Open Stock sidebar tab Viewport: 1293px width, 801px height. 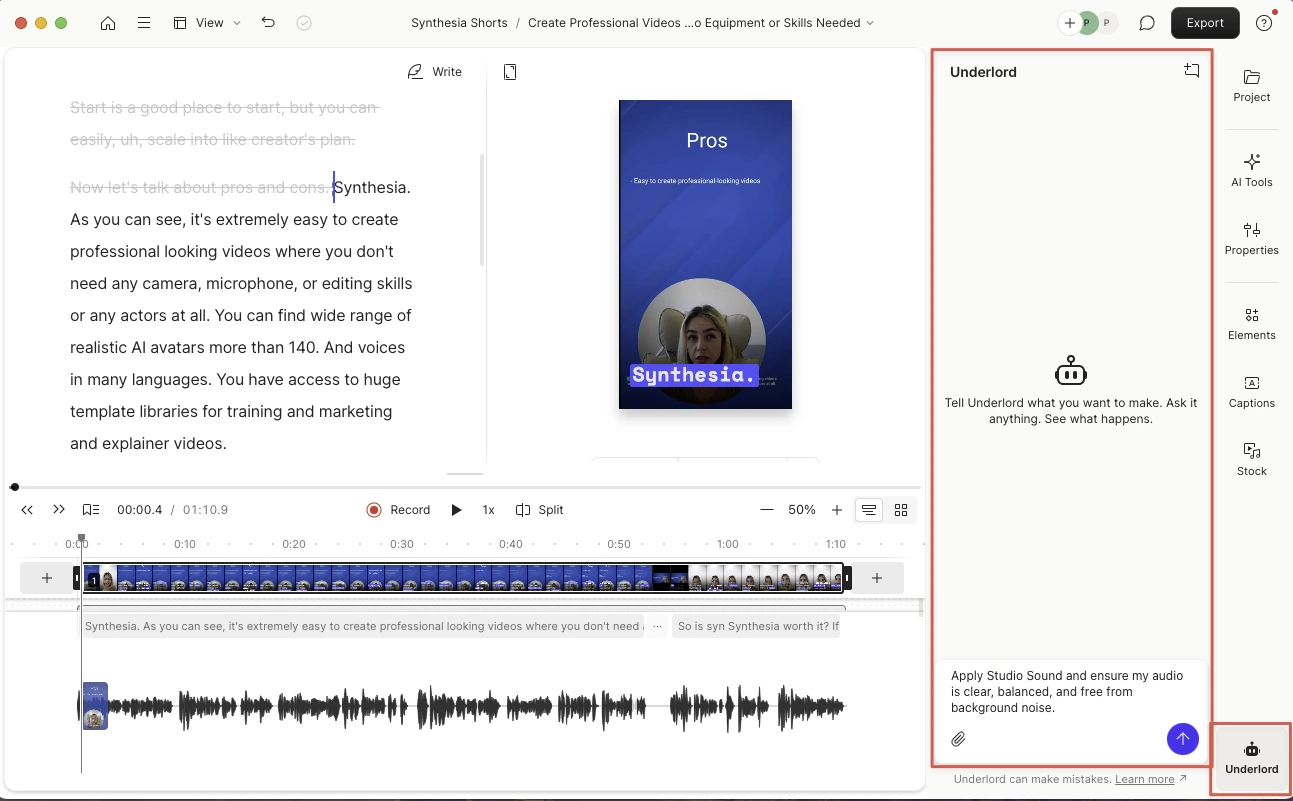(x=1252, y=460)
